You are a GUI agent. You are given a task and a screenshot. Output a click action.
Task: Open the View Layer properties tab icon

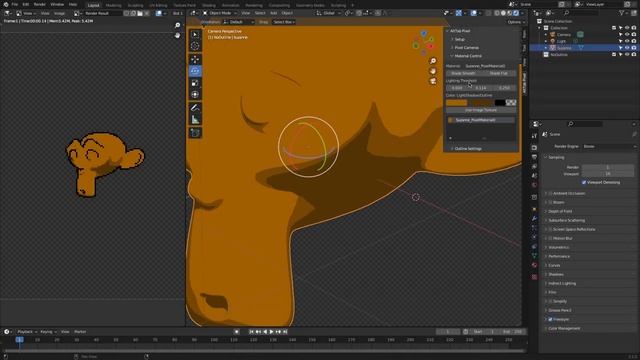pos(534,167)
